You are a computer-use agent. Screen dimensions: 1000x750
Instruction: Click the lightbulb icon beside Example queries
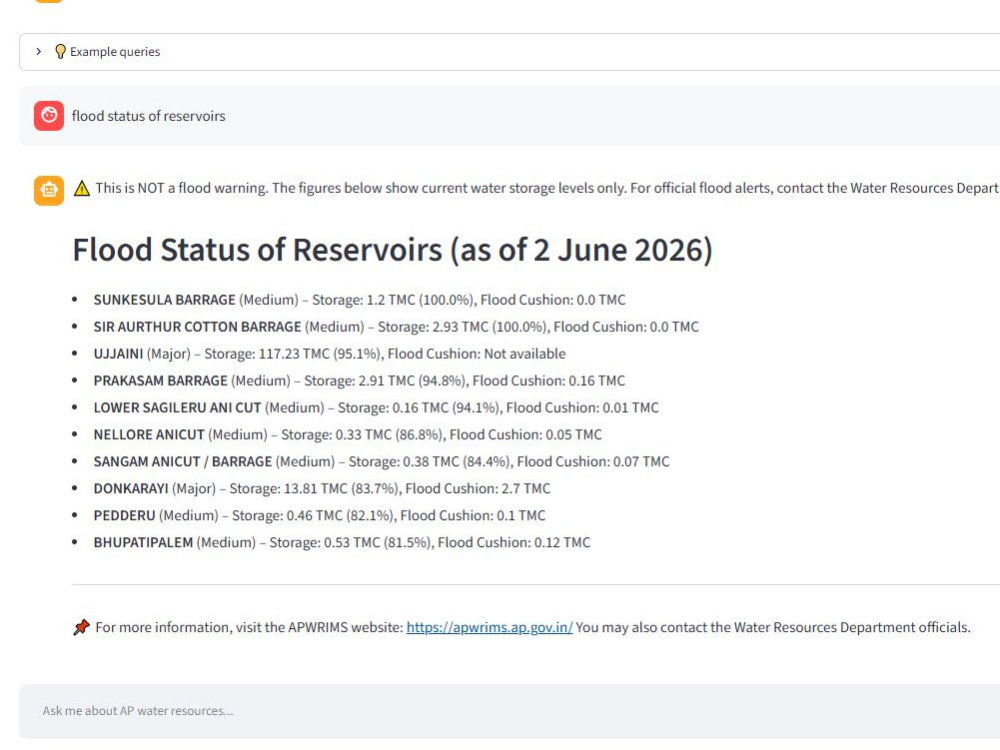(x=61, y=52)
